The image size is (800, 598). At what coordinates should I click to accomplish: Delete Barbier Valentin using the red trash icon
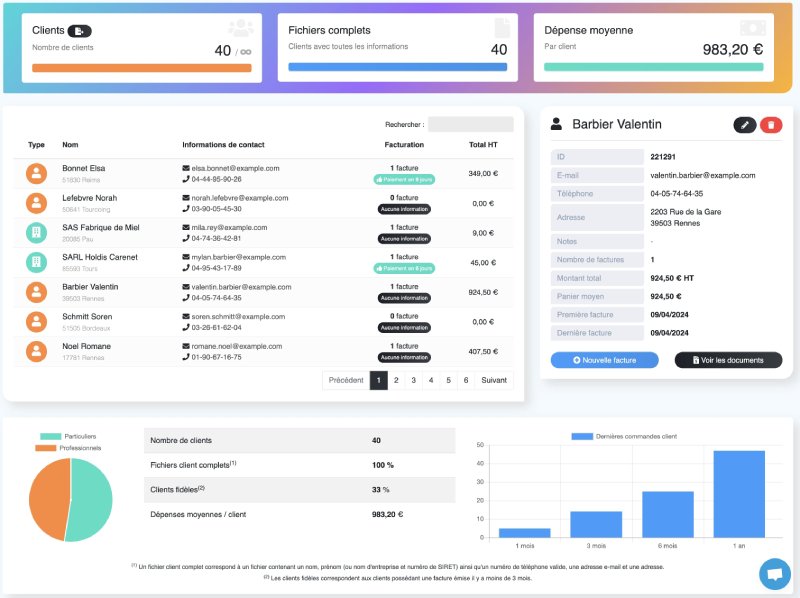772,124
